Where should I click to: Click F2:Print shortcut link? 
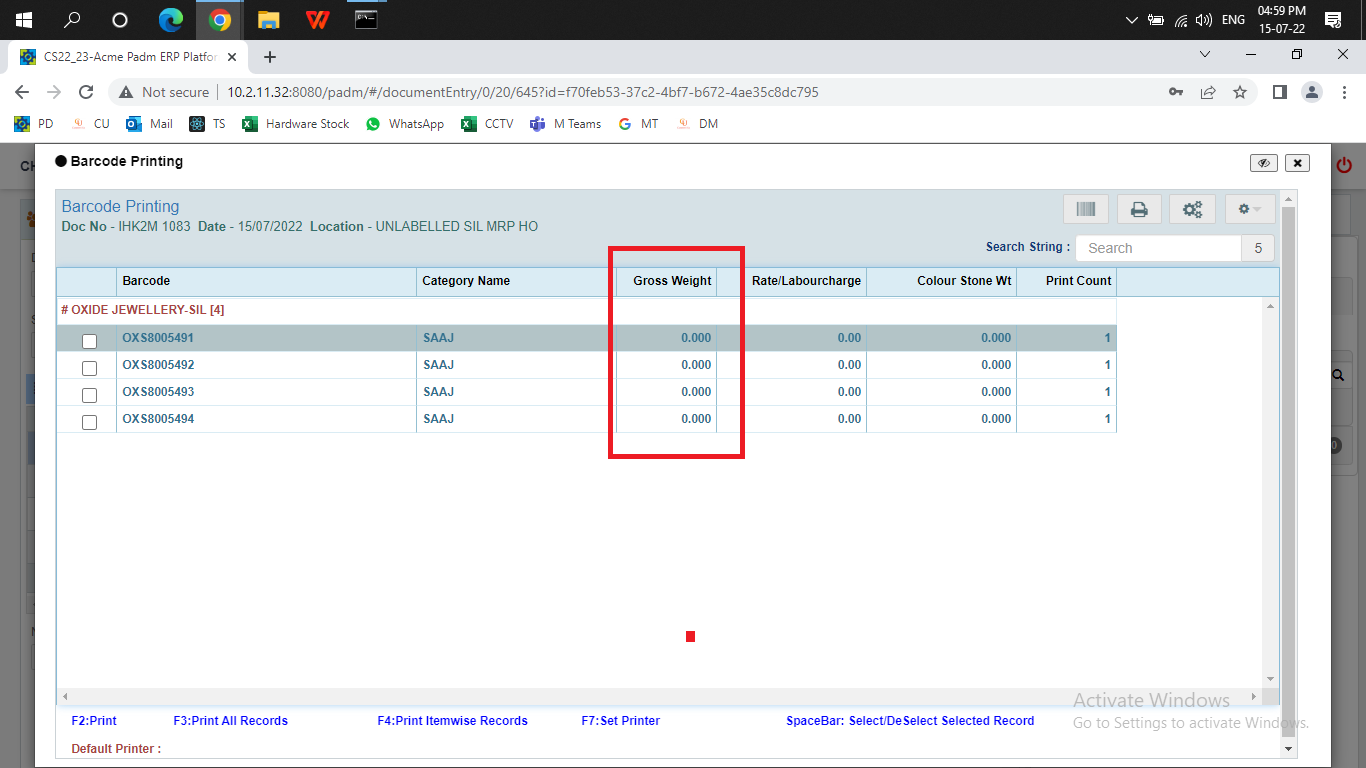click(94, 721)
